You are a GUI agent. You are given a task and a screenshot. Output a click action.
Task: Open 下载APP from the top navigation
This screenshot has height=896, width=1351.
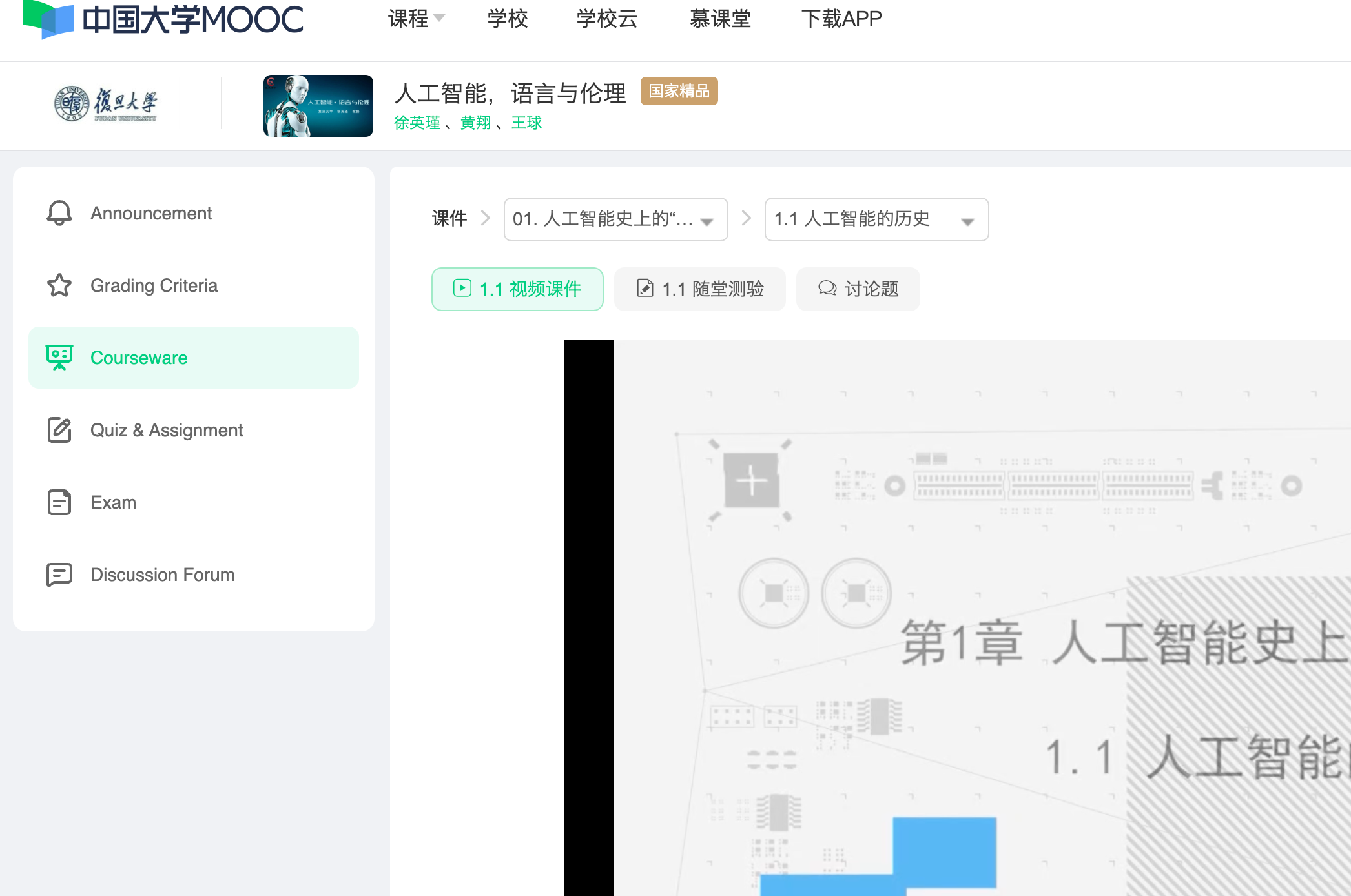point(841,19)
